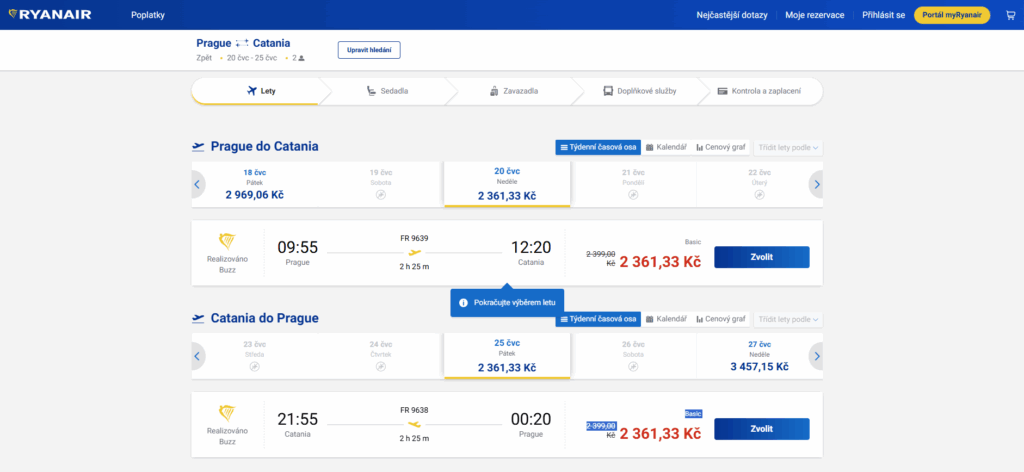Show previous return dates with left arrow
The height and width of the screenshot is (472, 1024).
197,356
